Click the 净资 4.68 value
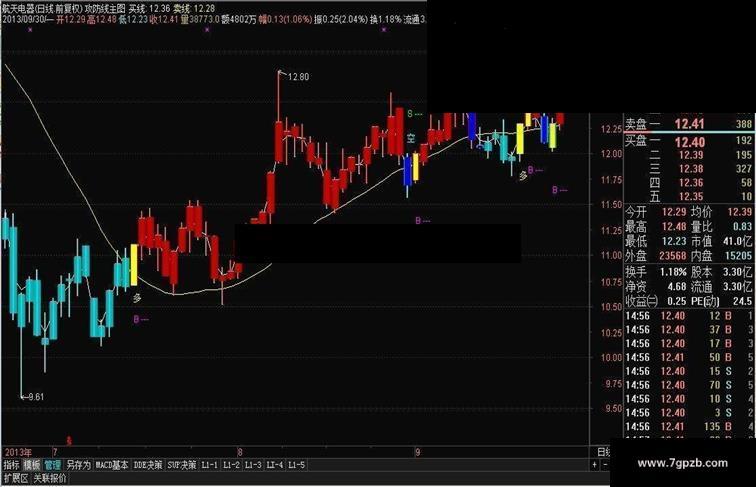Viewport: 756px width, 487px height. point(676,286)
